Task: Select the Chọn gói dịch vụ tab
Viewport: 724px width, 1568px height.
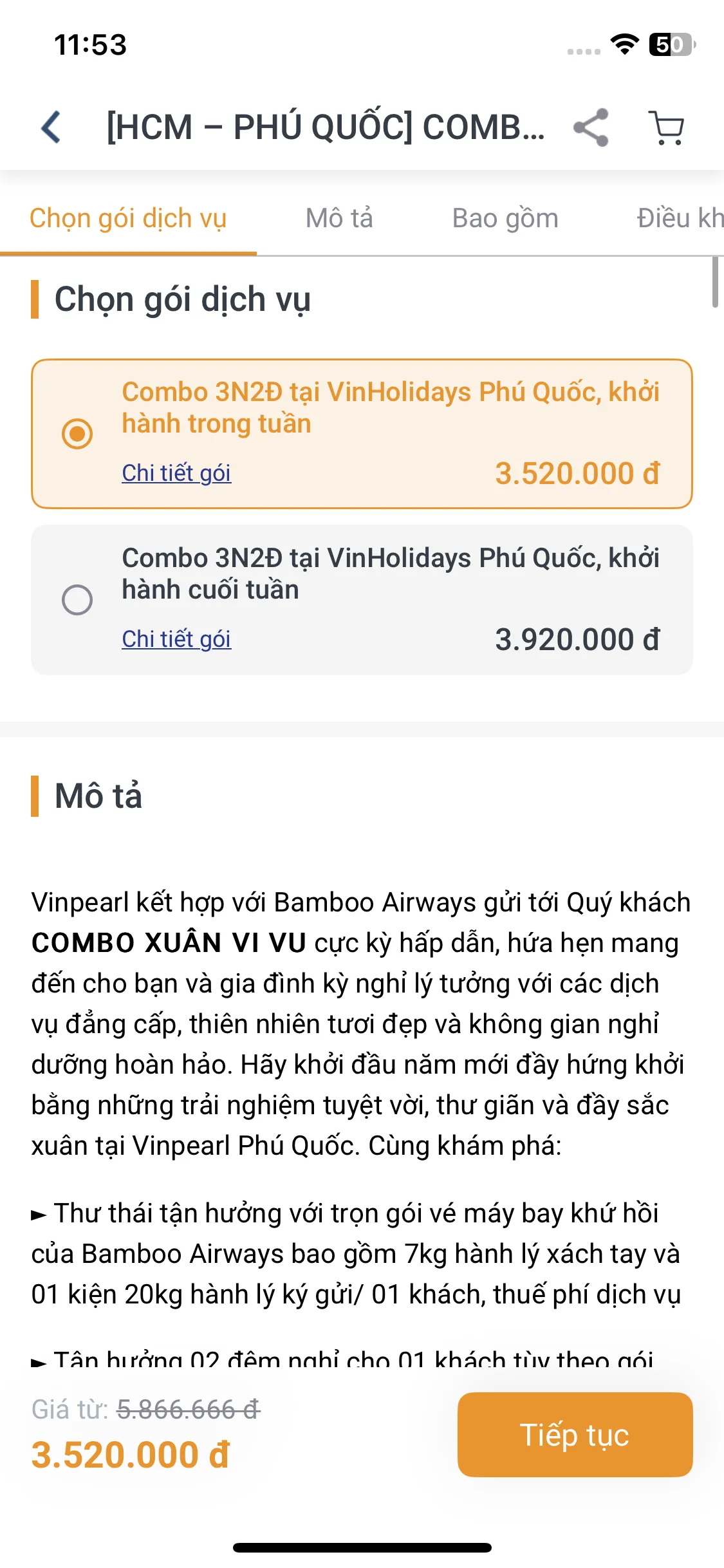Action: pos(128,218)
